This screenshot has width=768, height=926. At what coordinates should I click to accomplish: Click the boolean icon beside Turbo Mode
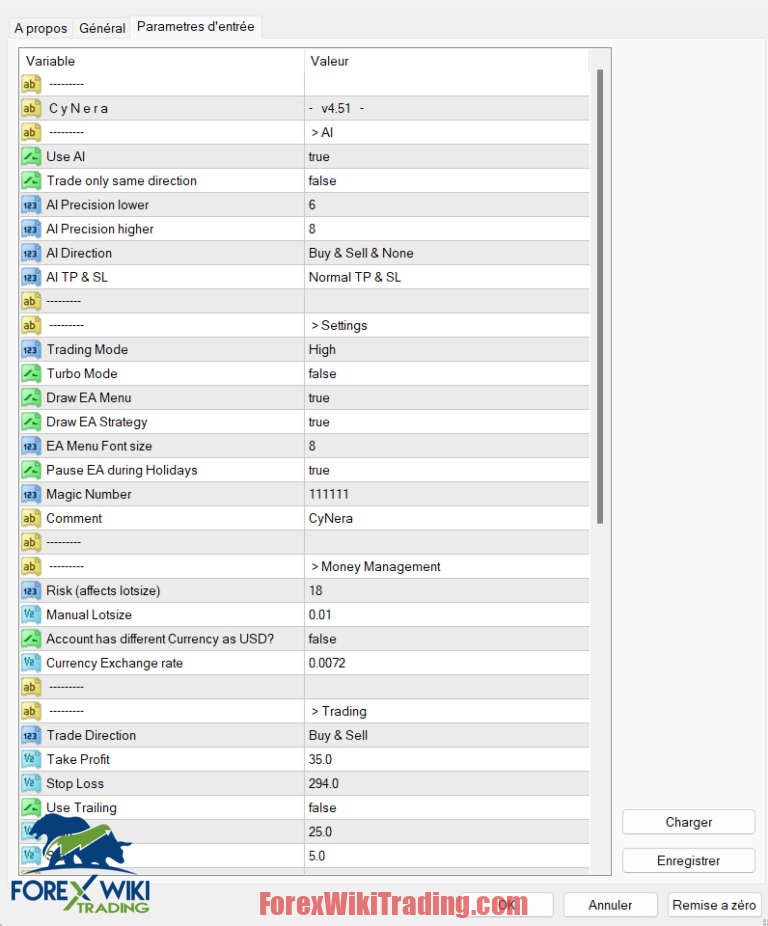(31, 374)
